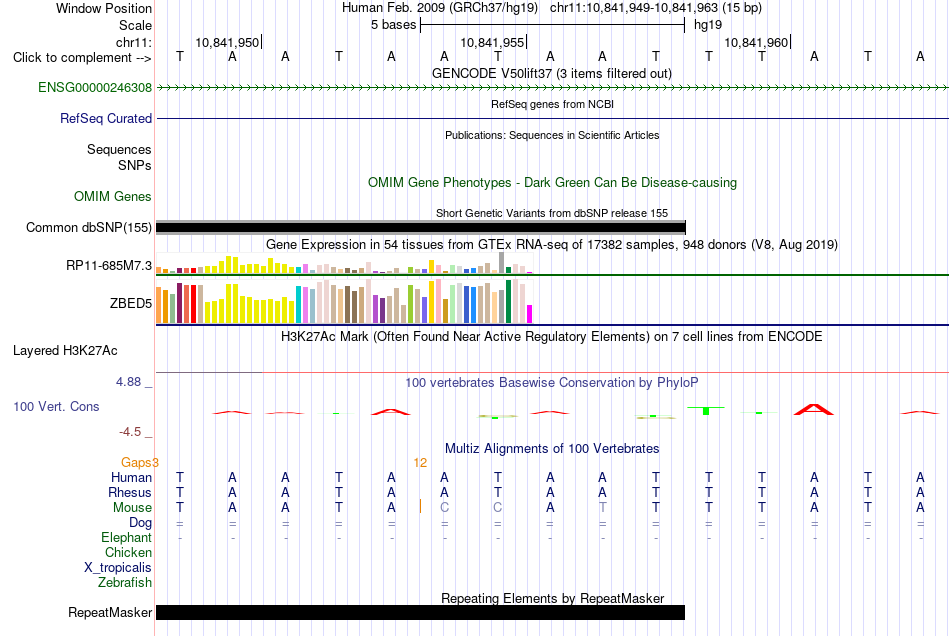This screenshot has height=636, width=950.
Task: Click the Window Position label
Action: [104, 8]
